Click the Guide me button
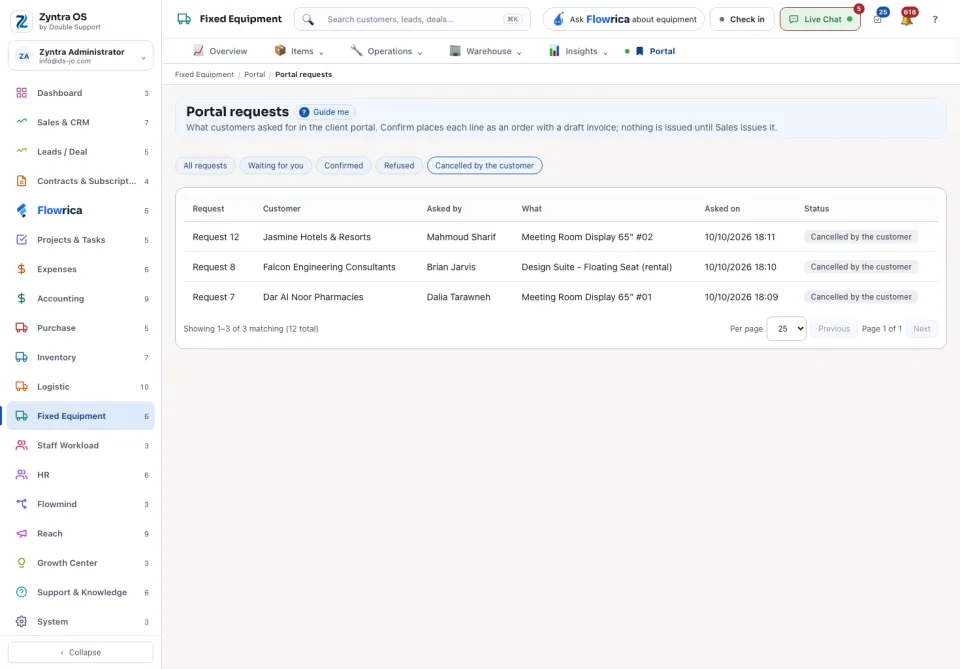960x669 pixels. [325, 112]
